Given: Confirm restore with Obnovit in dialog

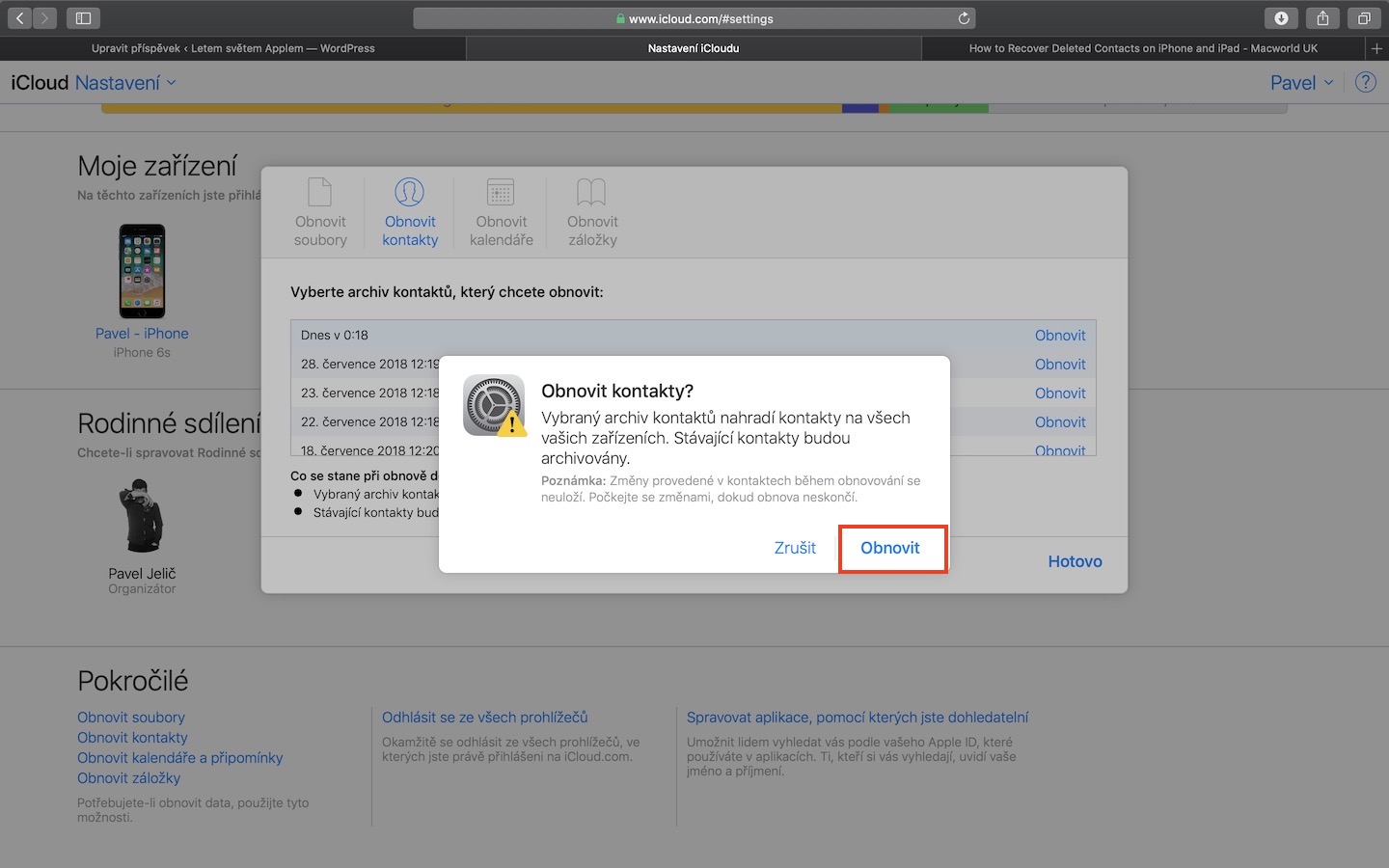Looking at the screenshot, I should coord(890,548).
